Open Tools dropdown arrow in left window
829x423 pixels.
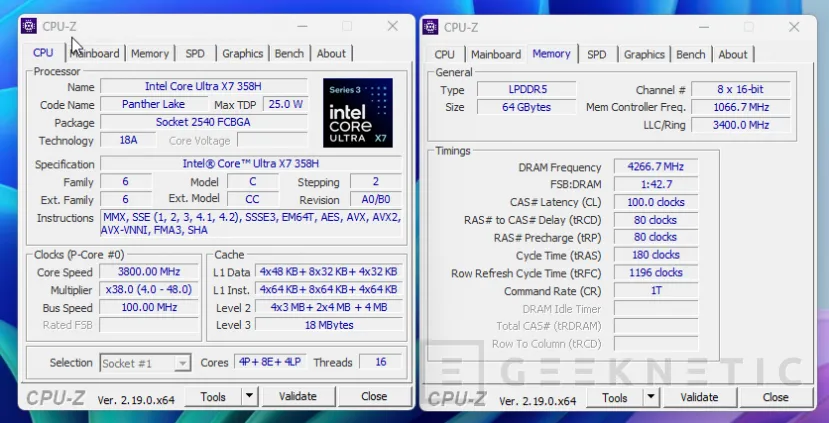[249, 396]
